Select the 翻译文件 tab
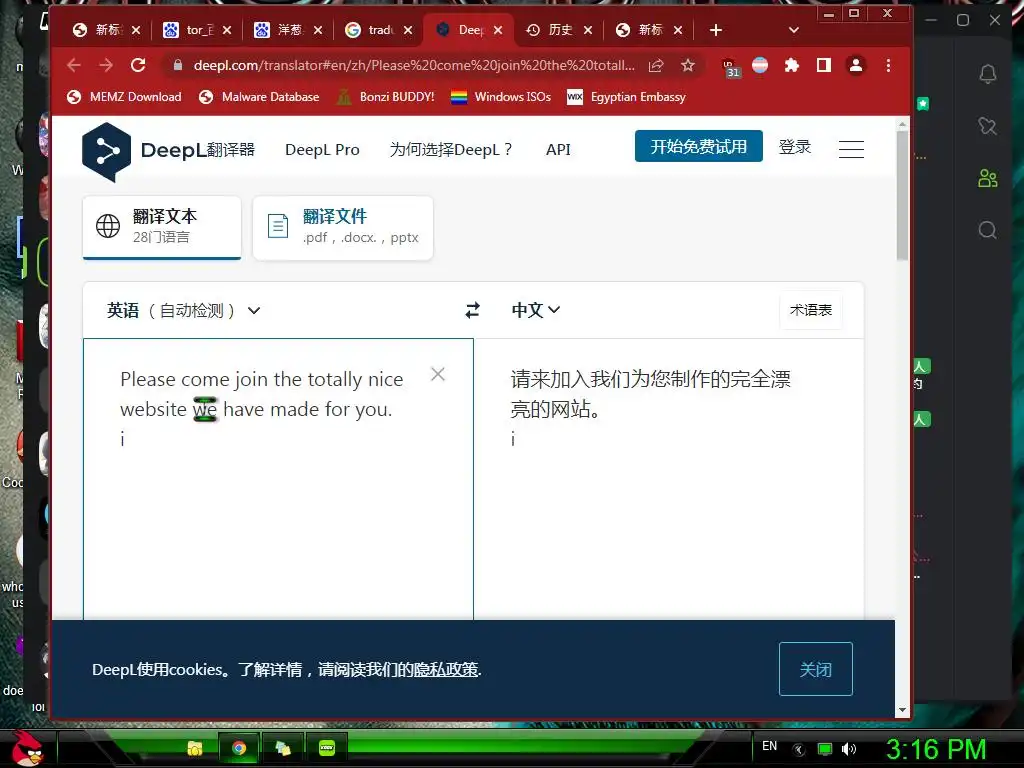Image resolution: width=1024 pixels, height=768 pixels. tap(343, 227)
